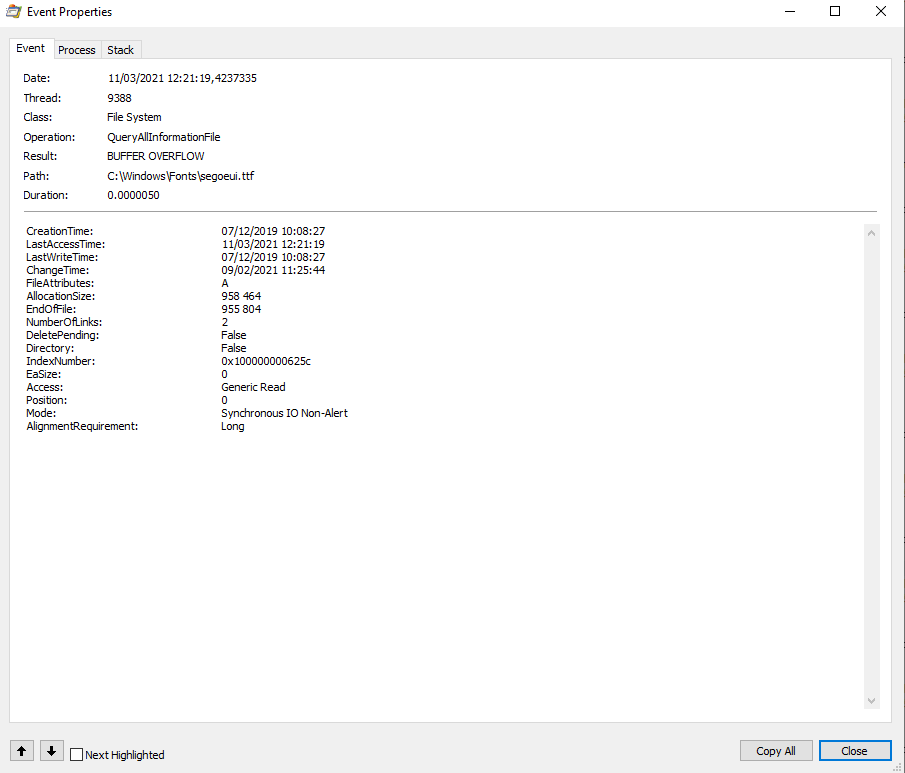Viewport: 905px width, 773px height.
Task: Maximize the Event Properties window
Action: click(x=835, y=12)
